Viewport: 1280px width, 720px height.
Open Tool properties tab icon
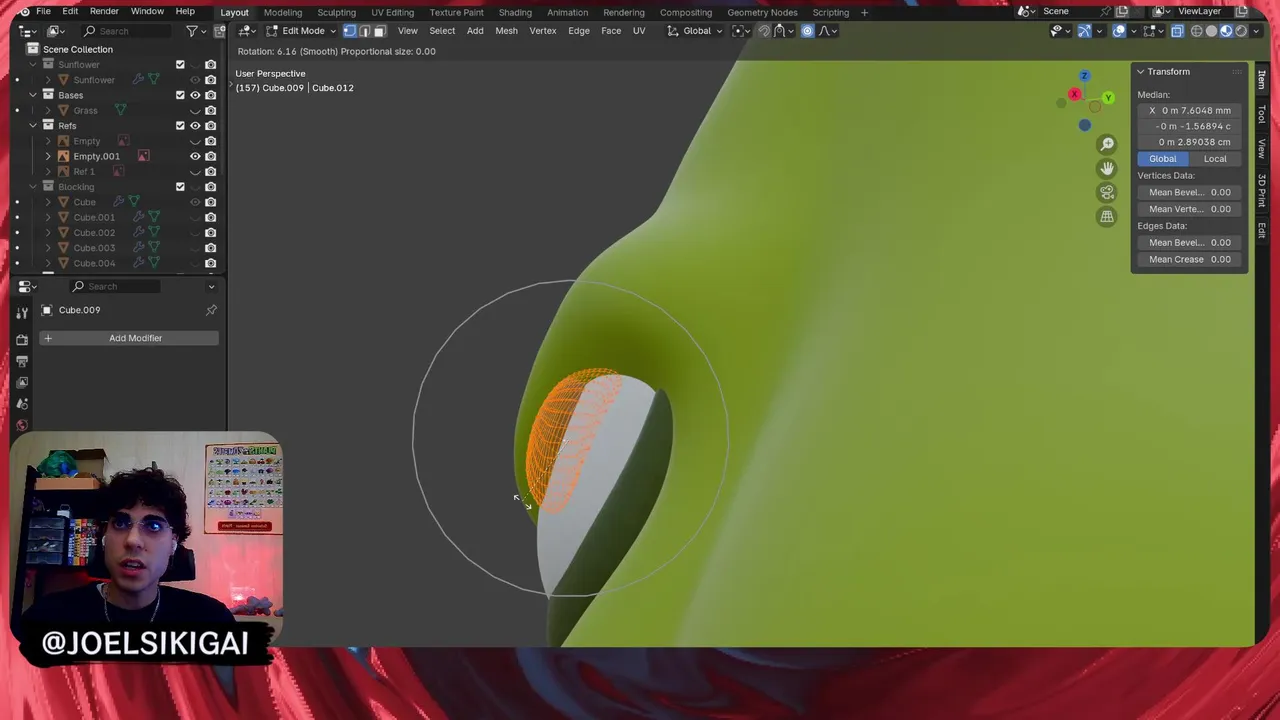[22, 313]
